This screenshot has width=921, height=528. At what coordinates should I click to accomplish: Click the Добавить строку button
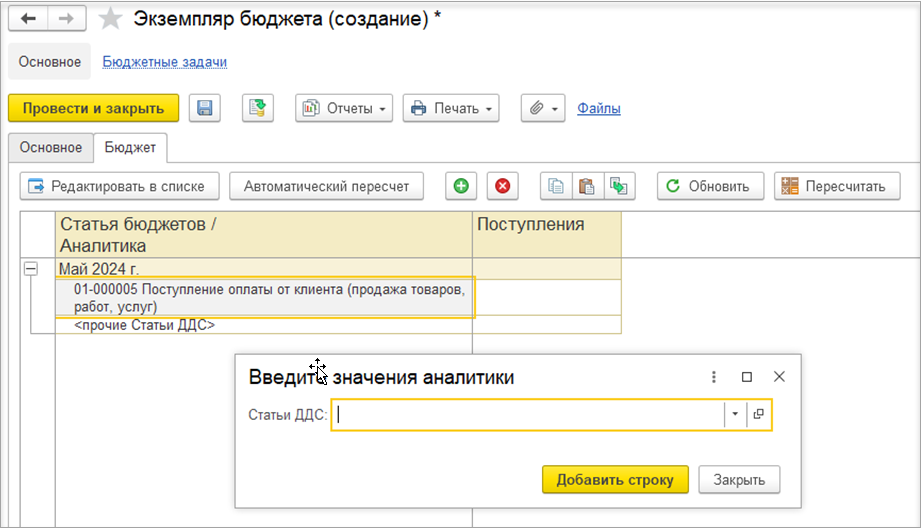click(615, 479)
